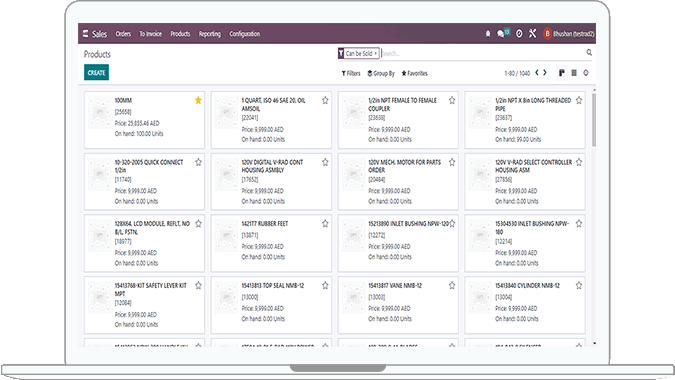Favorite 15413840 CYLINDER NMB-12
The height and width of the screenshot is (380, 675).
pyautogui.click(x=579, y=285)
